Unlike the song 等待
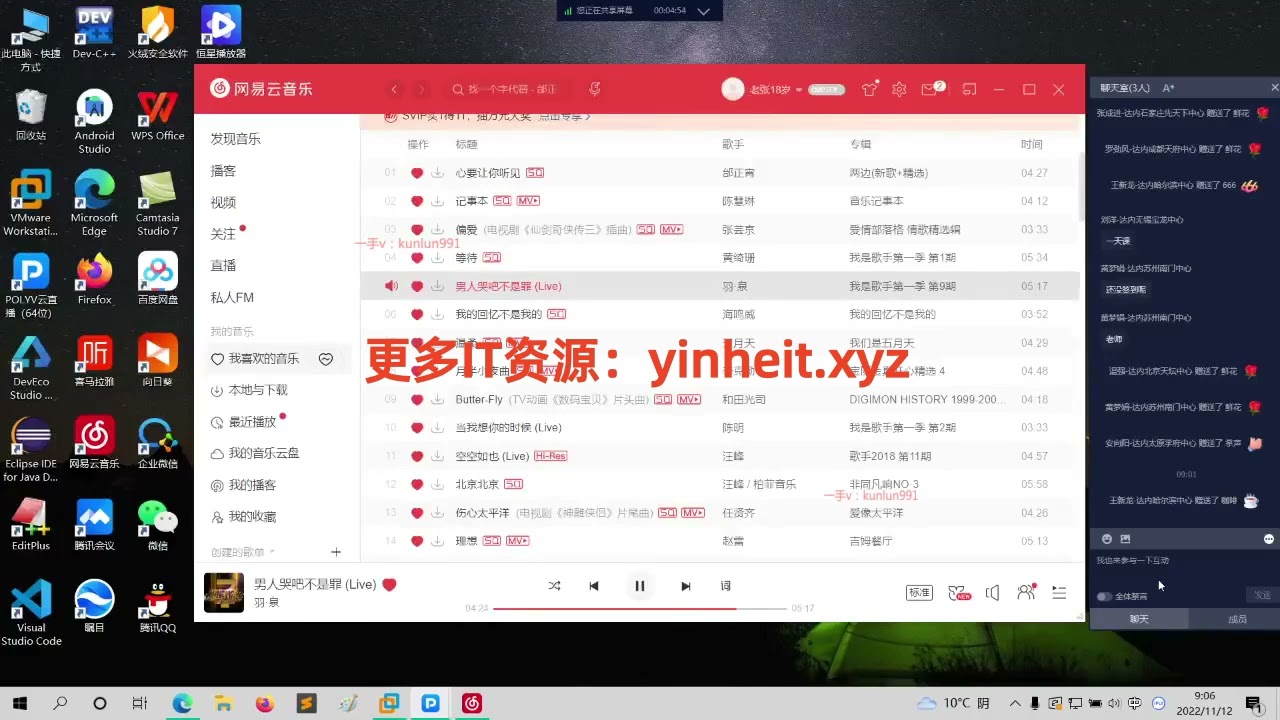The image size is (1280, 720). point(417,258)
